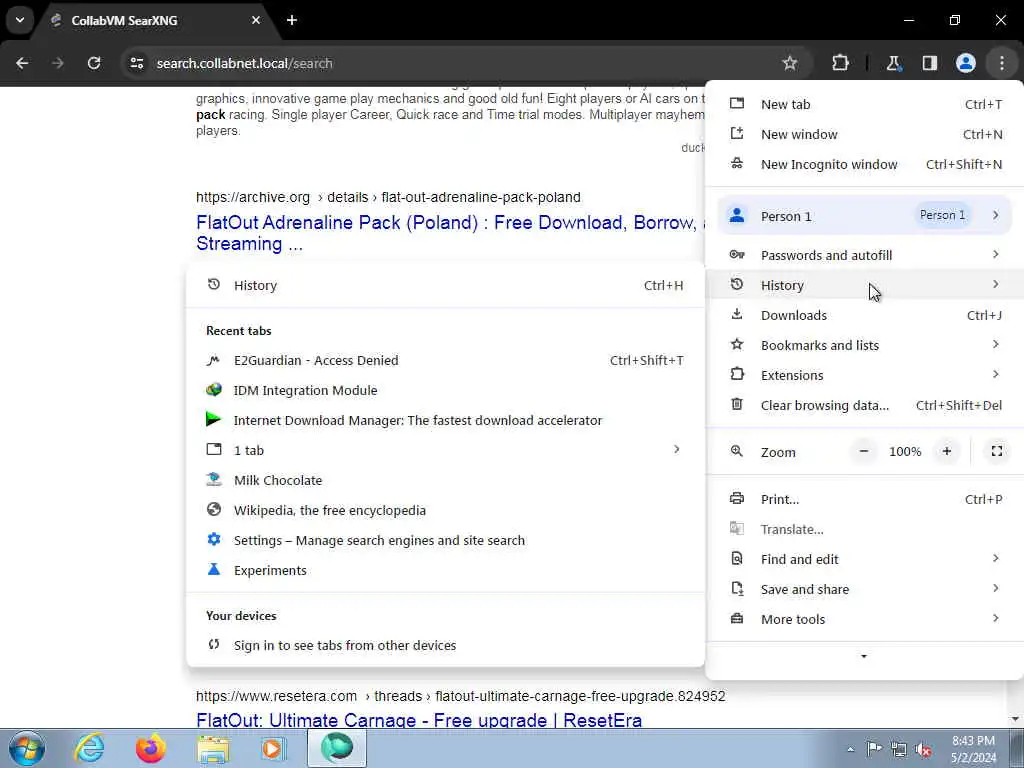Open FlatOut: Ultimate Carnage ResetEra result
Image resolution: width=1024 pixels, height=768 pixels.
(x=419, y=720)
